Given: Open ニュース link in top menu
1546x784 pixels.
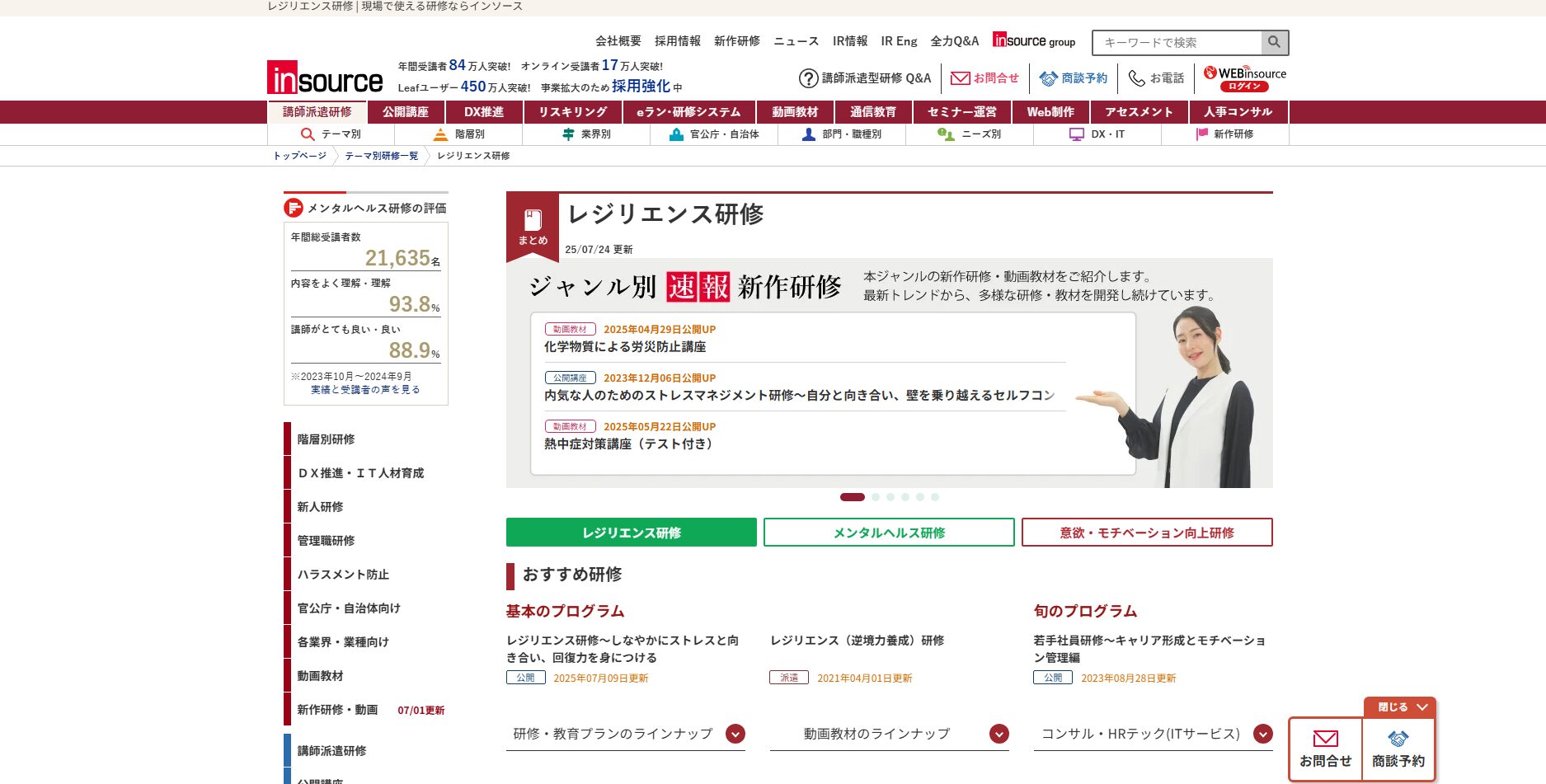Looking at the screenshot, I should pos(796,41).
